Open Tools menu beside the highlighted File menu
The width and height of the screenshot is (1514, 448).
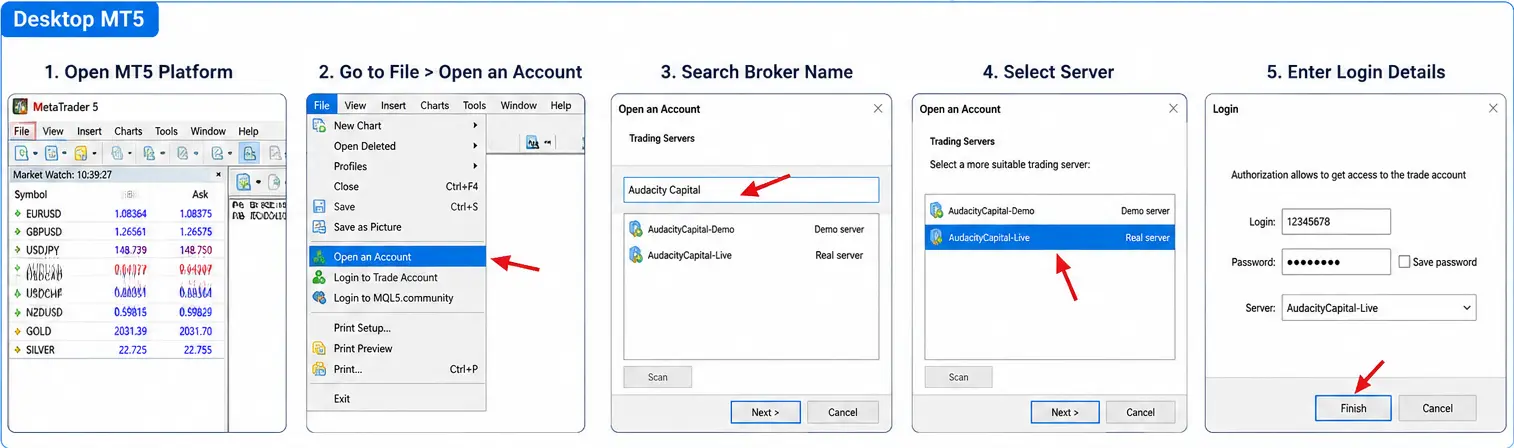point(474,105)
